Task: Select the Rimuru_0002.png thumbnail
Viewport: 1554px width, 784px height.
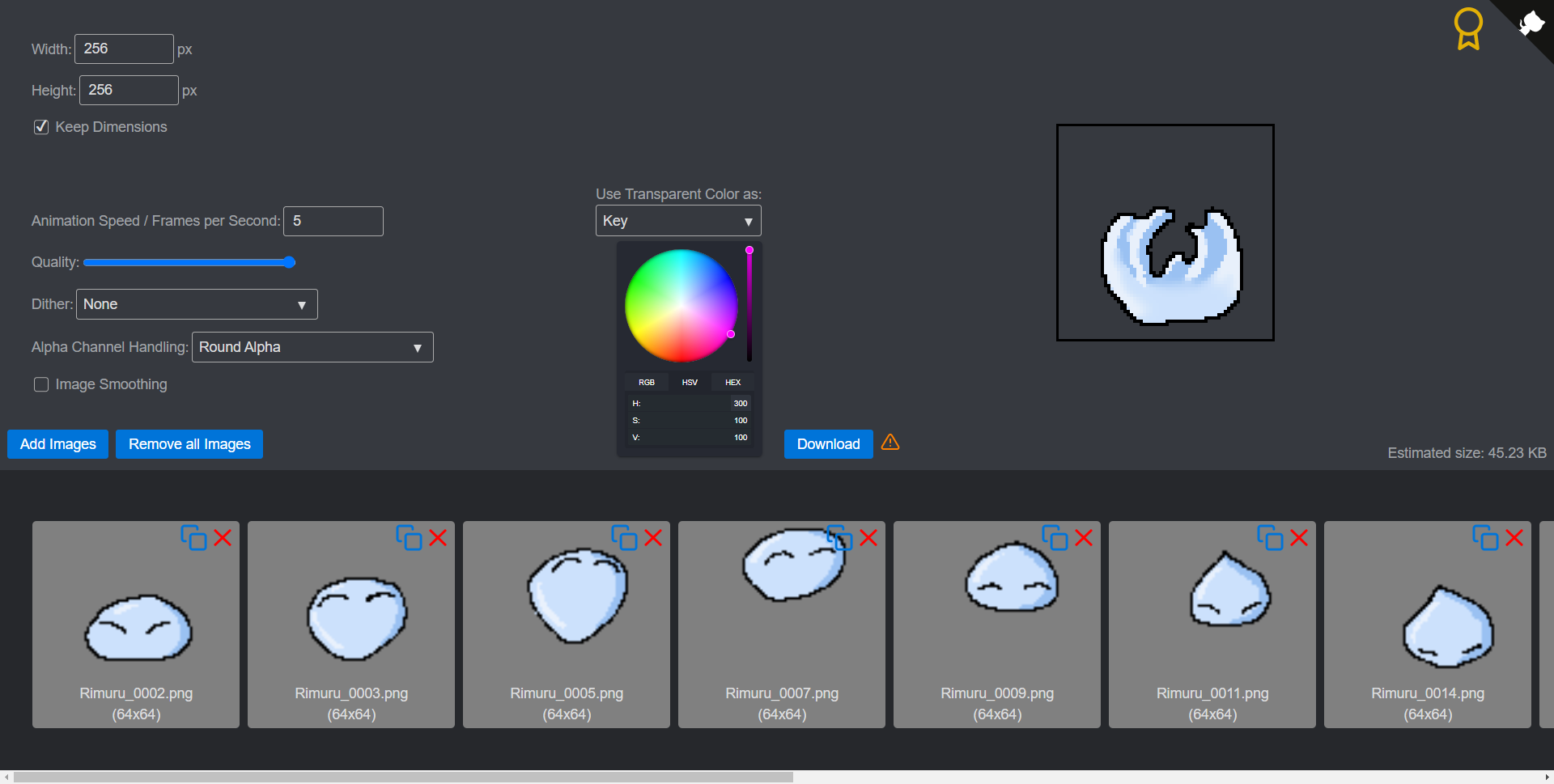Action: (x=136, y=625)
